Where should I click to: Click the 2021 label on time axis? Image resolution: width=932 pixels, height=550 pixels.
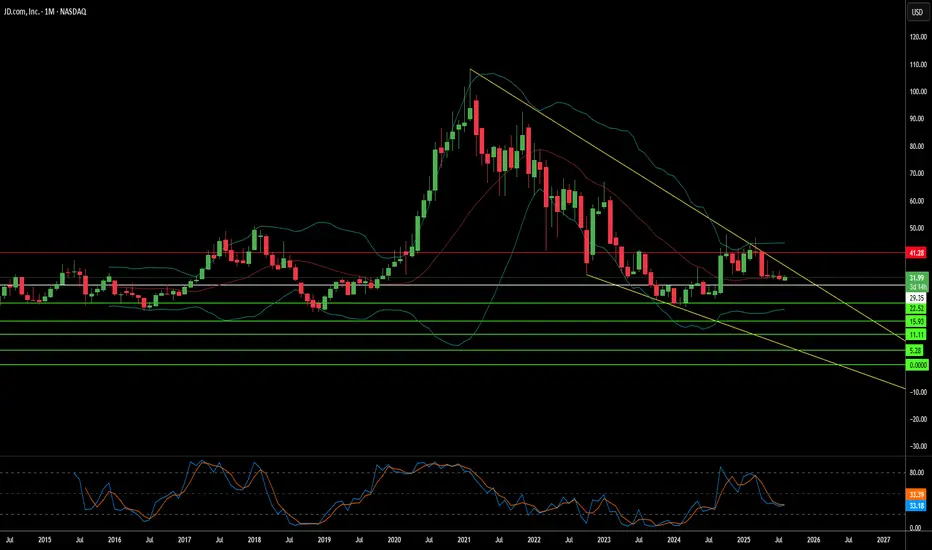[464, 540]
